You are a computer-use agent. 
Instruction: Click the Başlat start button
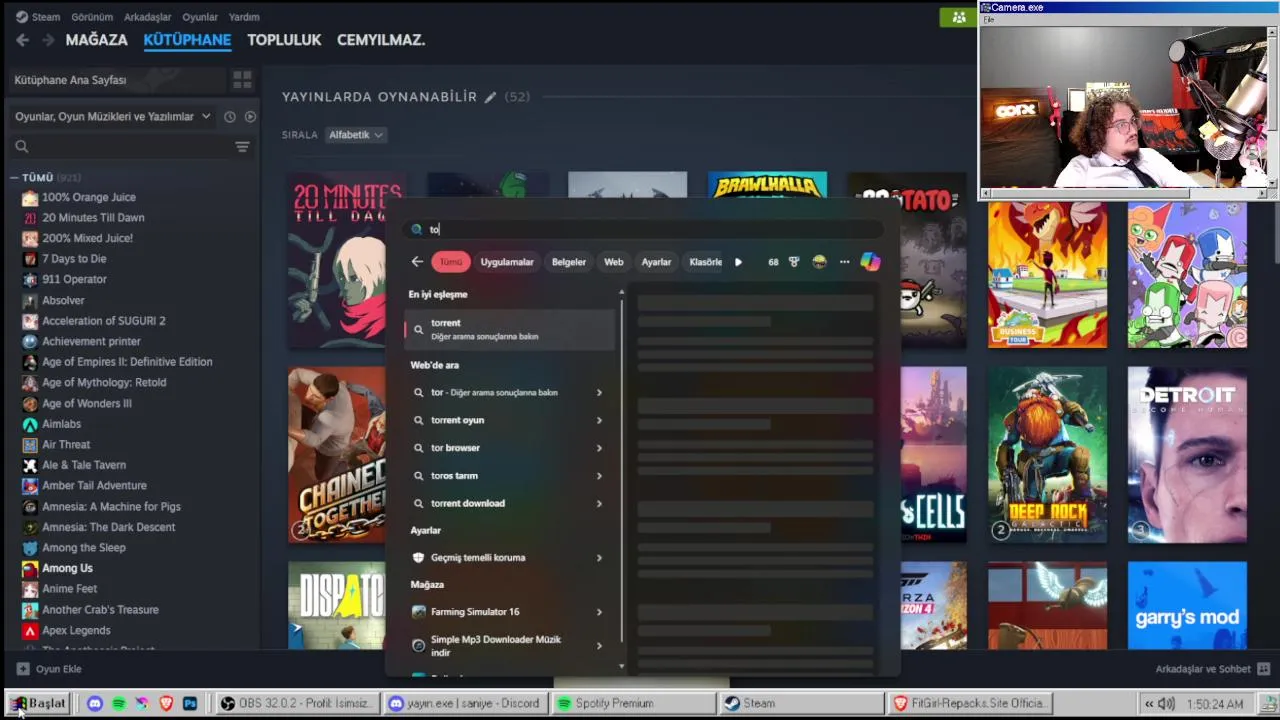tap(38, 704)
